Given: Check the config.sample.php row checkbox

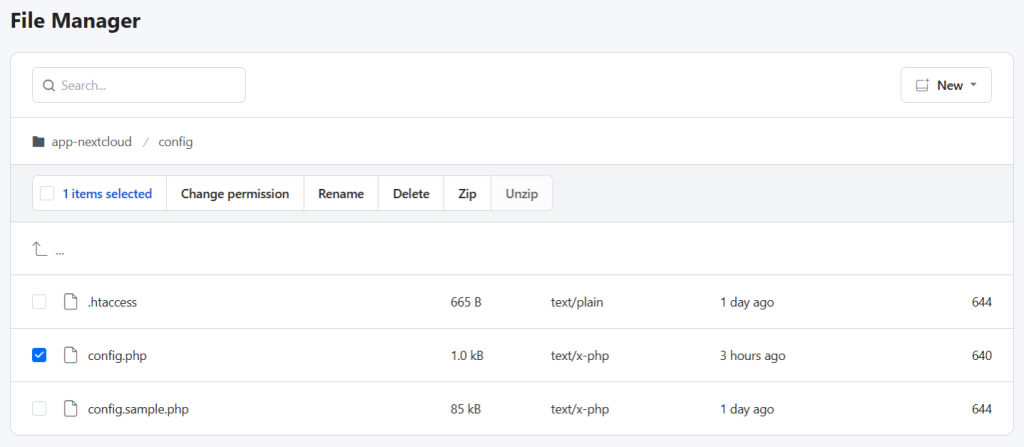Looking at the screenshot, I should (39, 409).
